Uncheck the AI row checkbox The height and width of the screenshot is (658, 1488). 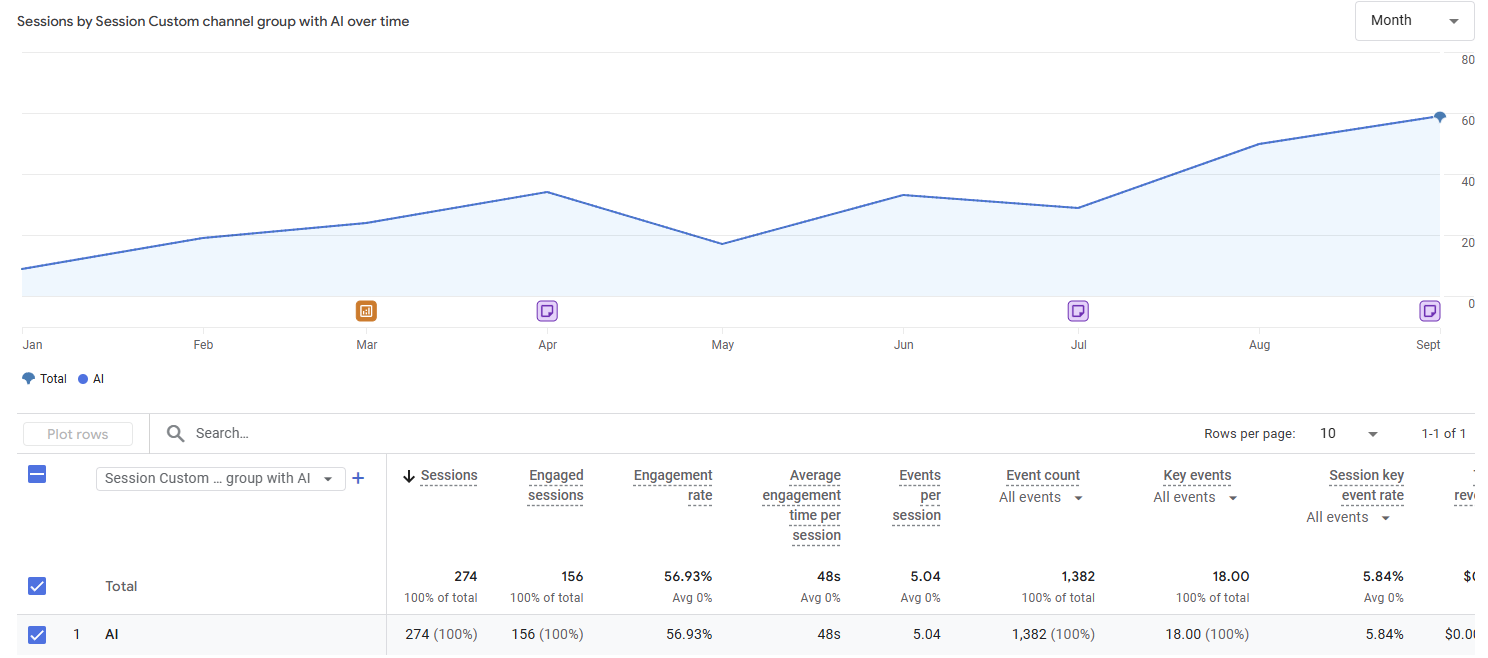click(x=37, y=634)
